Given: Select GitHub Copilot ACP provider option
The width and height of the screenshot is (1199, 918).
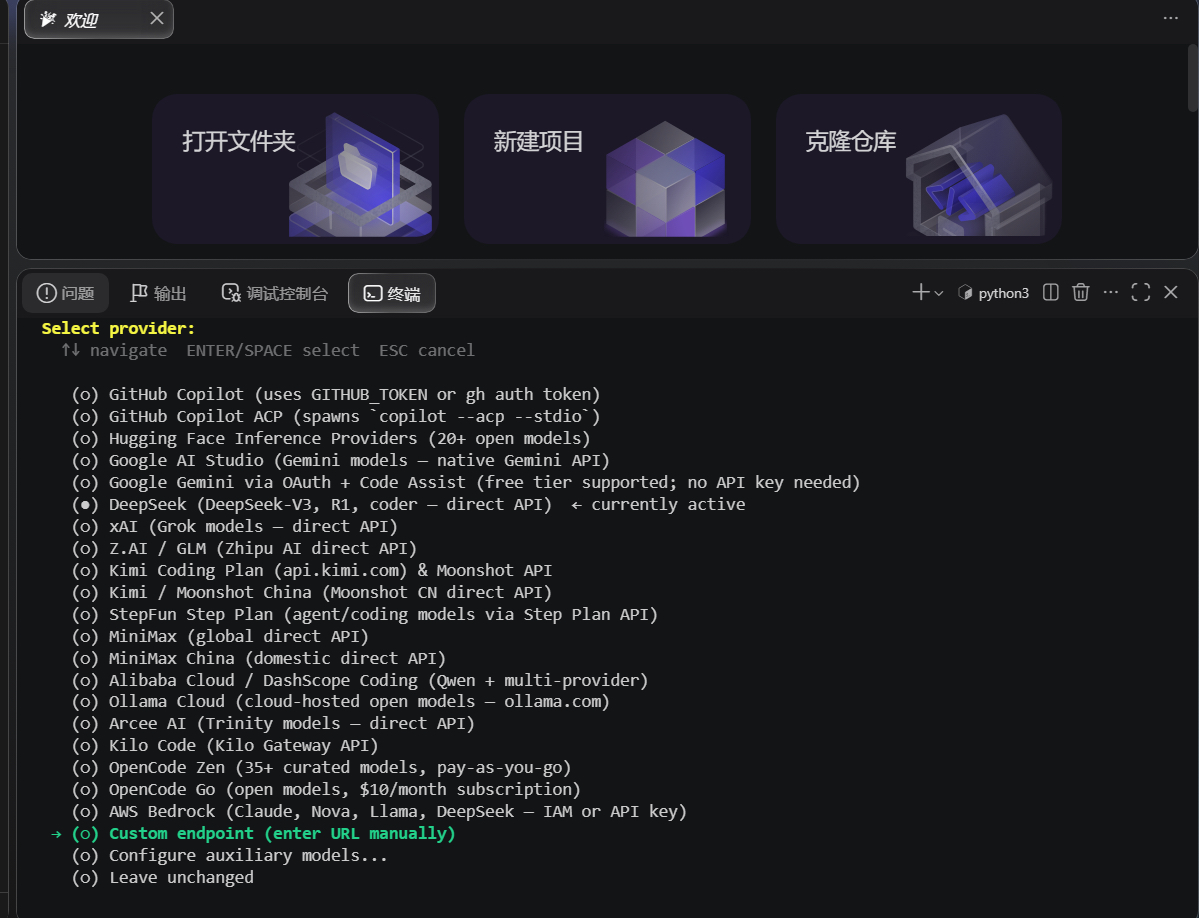Looking at the screenshot, I should 336,417.
